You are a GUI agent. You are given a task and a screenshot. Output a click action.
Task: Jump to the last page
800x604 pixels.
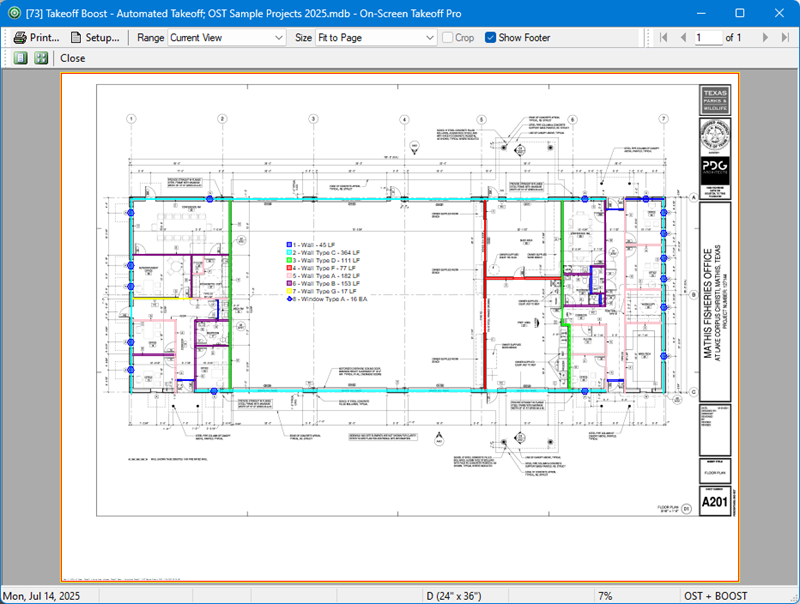pos(785,37)
